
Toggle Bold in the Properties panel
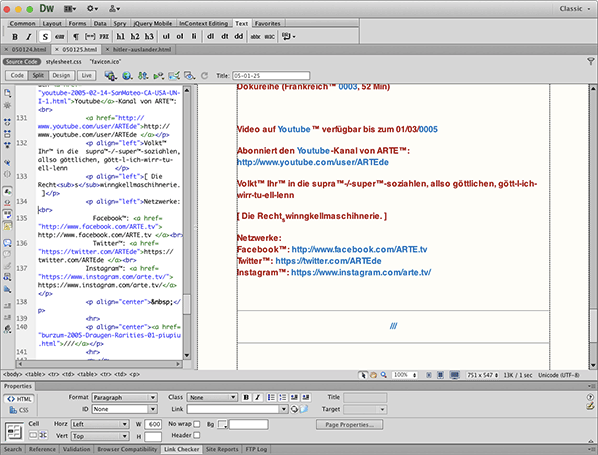(x=246, y=397)
